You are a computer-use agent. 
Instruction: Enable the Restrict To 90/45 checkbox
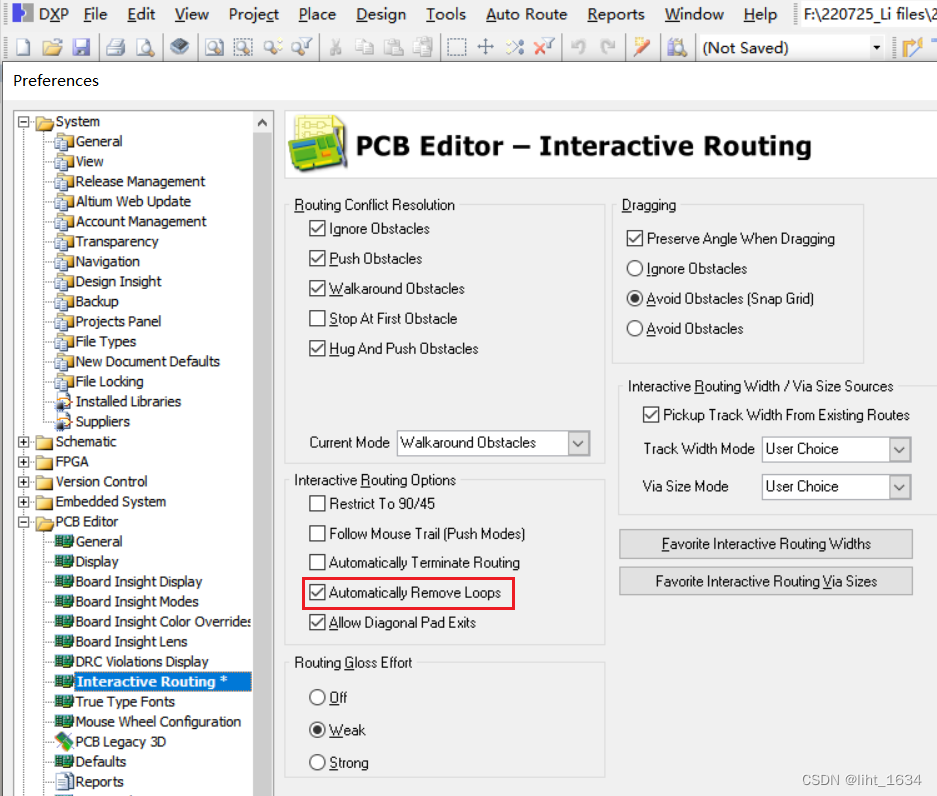coord(317,503)
